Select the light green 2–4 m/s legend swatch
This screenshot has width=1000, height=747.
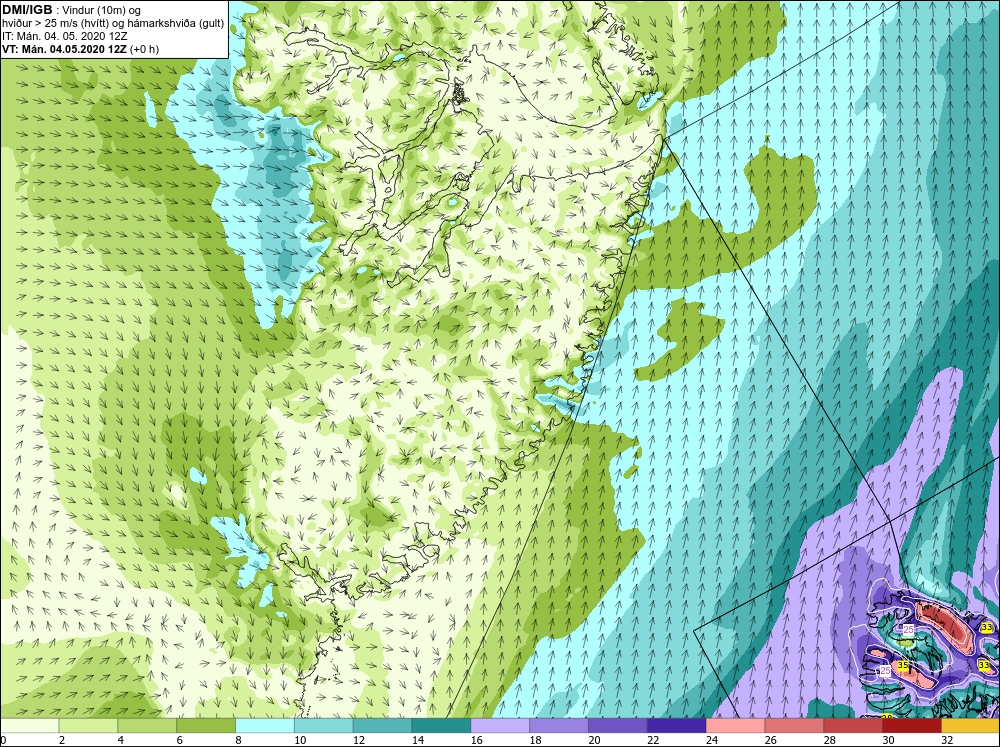(x=88, y=726)
